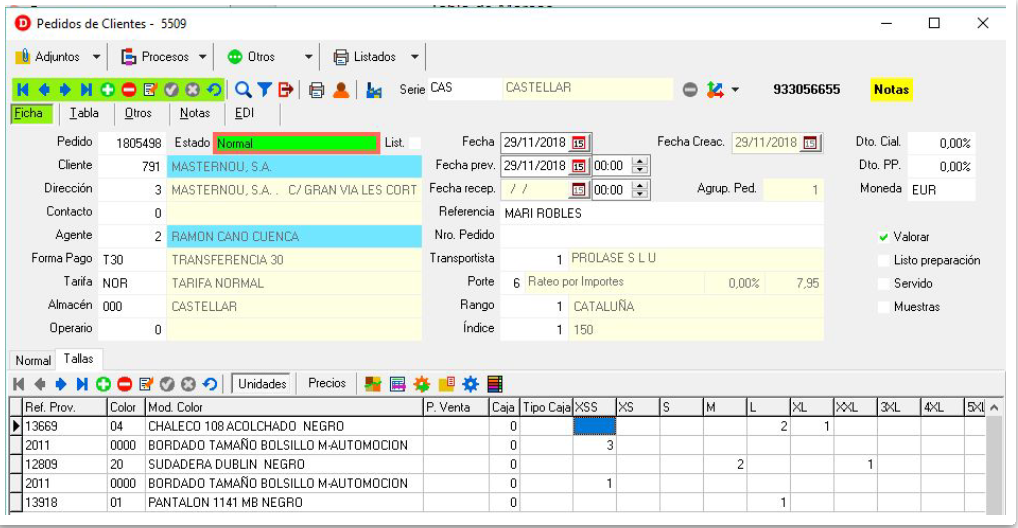Enable the Listo preparación checkbox
This screenshot has width=1018, height=528.
pos(883,261)
